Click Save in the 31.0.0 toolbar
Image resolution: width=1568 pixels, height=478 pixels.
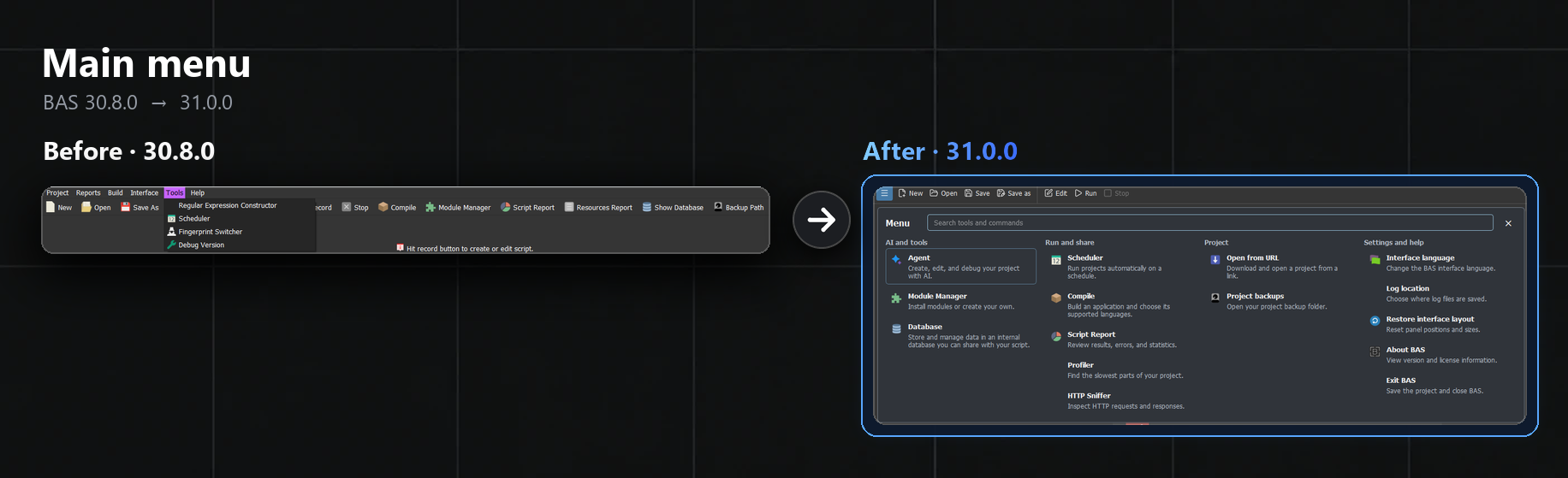pyautogui.click(x=977, y=193)
